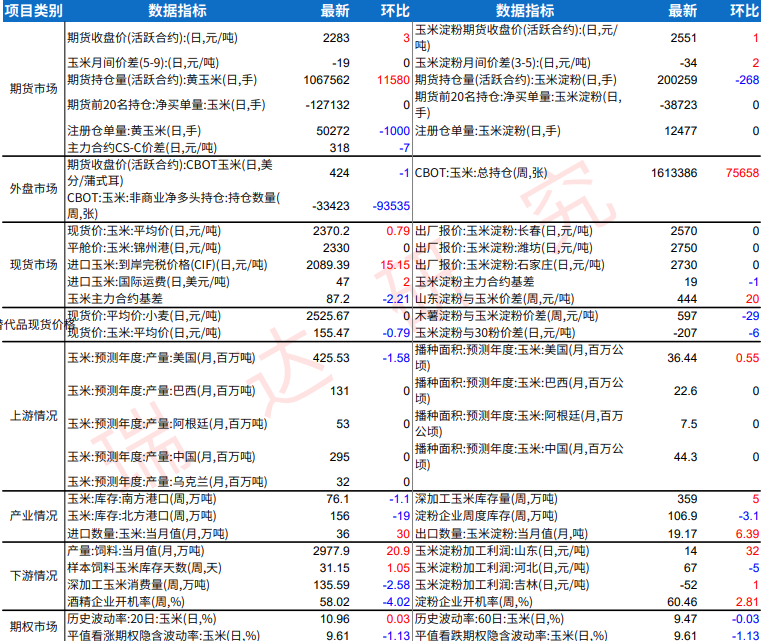Click 木薯淀粉与玉米淀粉价差 indicator label
The image size is (777, 641).
tap(506, 316)
